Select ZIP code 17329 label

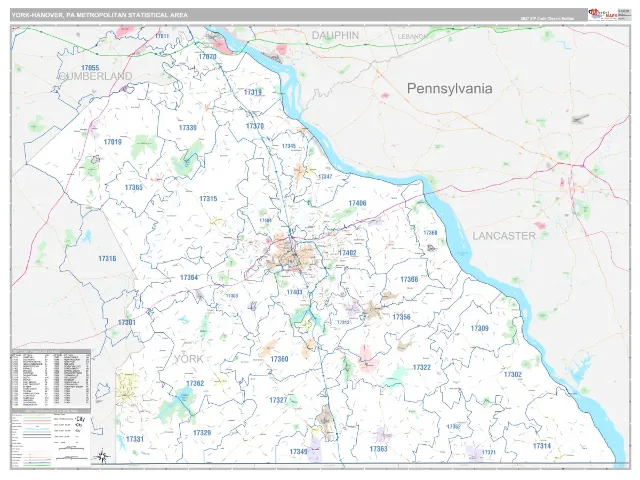[x=202, y=433]
